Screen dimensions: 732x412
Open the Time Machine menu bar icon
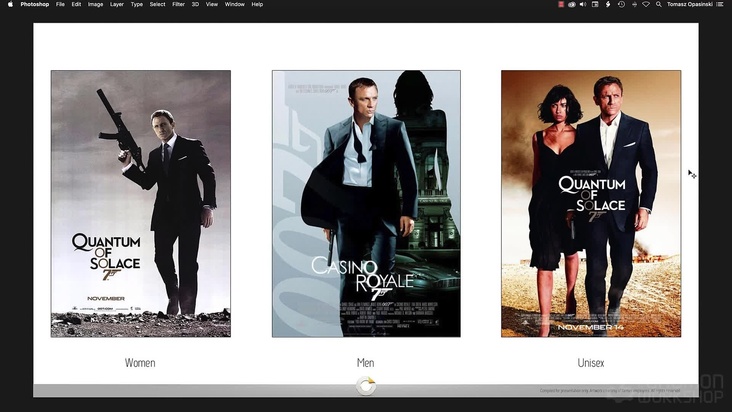coord(621,4)
